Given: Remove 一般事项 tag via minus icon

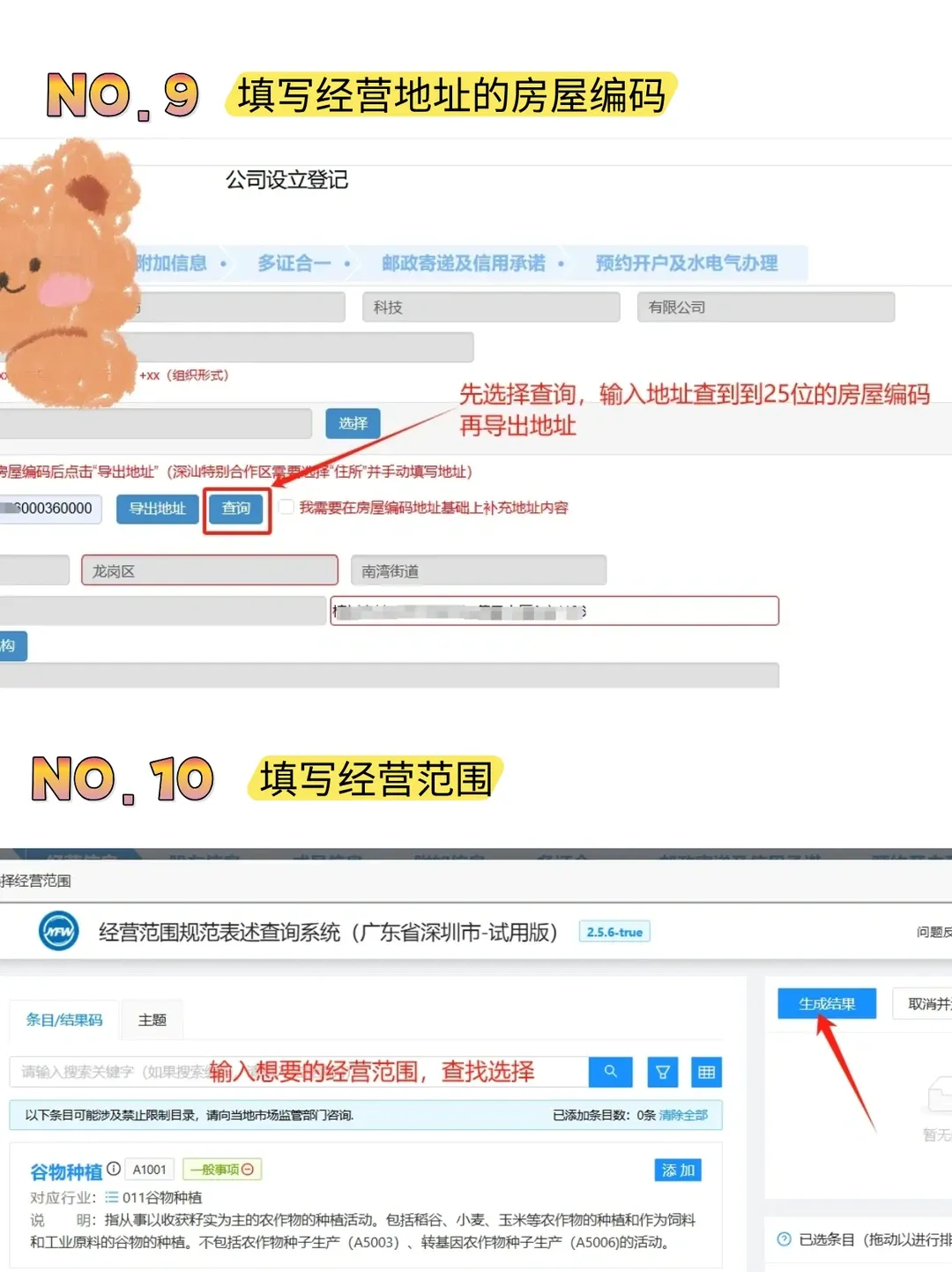Looking at the screenshot, I should tap(246, 1169).
